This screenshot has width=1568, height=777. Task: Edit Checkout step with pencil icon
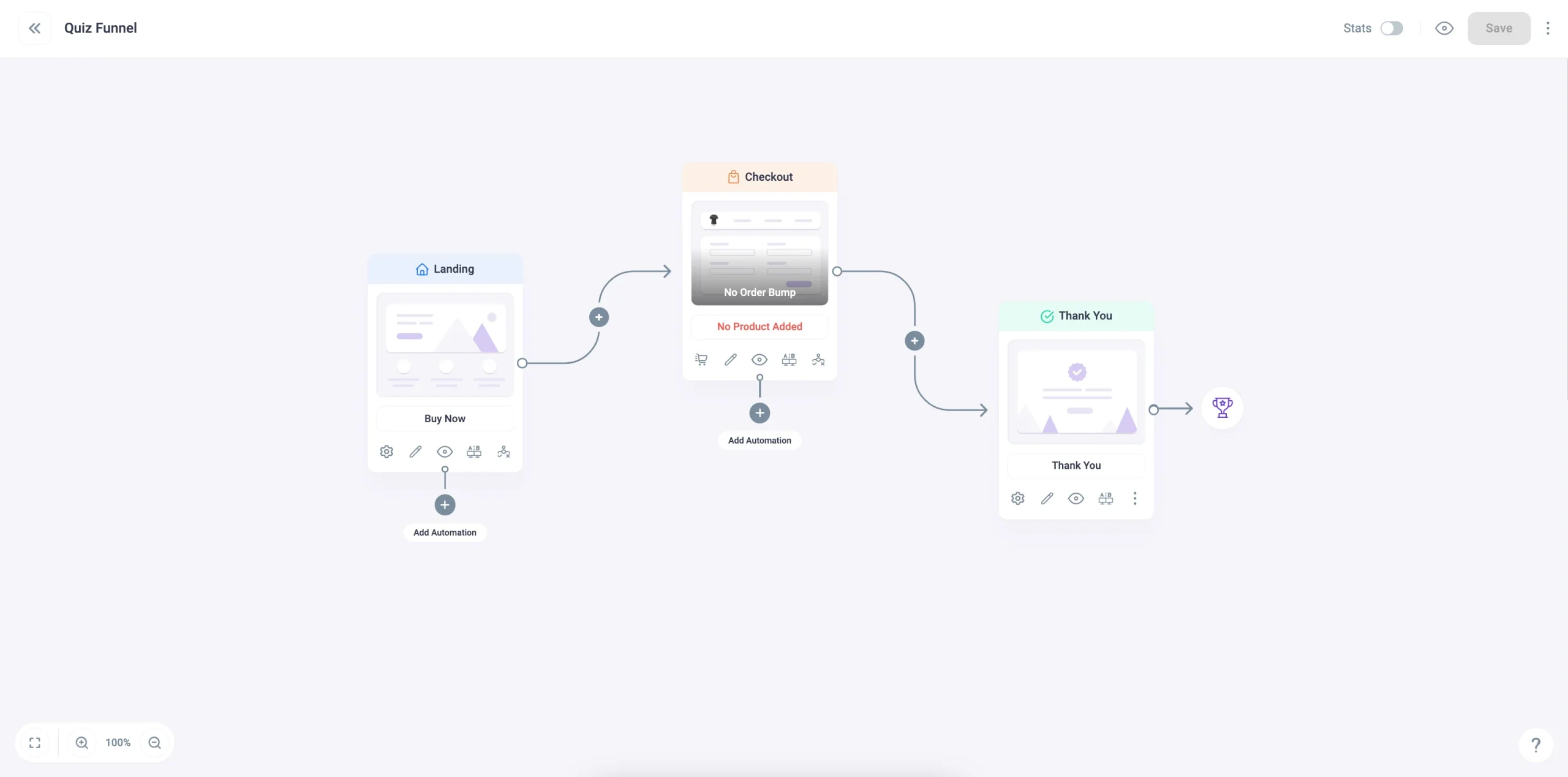pyautogui.click(x=730, y=360)
